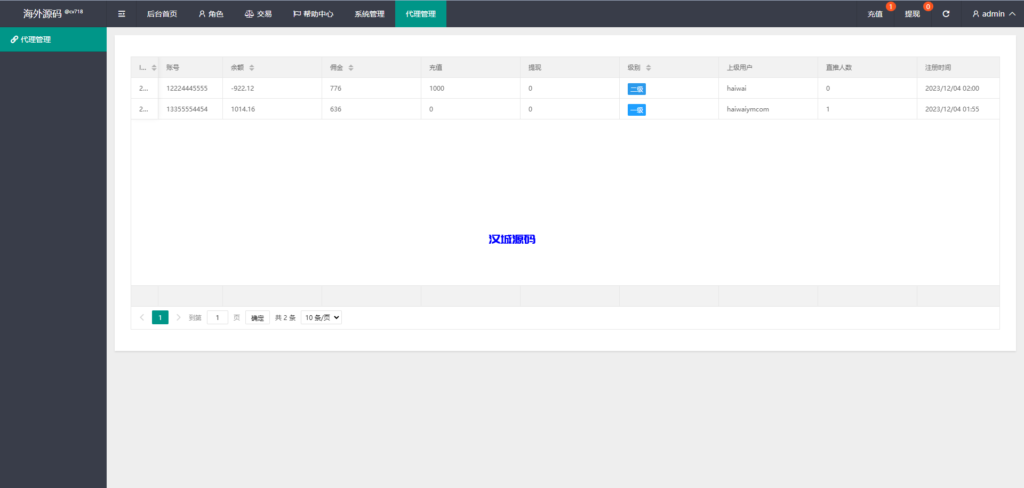Screen dimensions: 1024x488
Task: Sort by the 佣金 column arrows
Action: 351,68
